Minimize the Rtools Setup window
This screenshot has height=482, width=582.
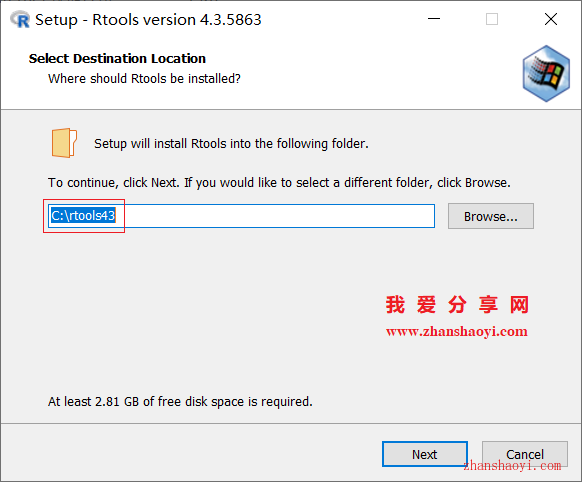[434, 19]
